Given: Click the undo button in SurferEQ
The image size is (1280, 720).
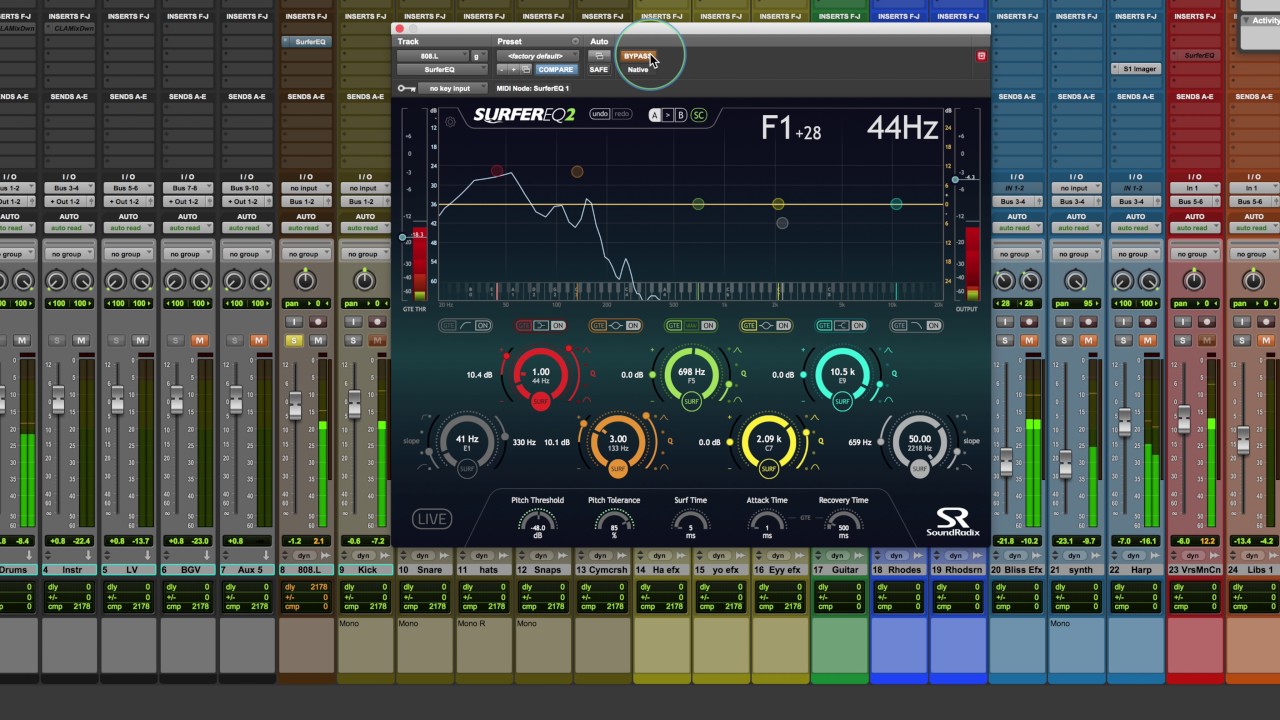Looking at the screenshot, I should click(x=600, y=114).
